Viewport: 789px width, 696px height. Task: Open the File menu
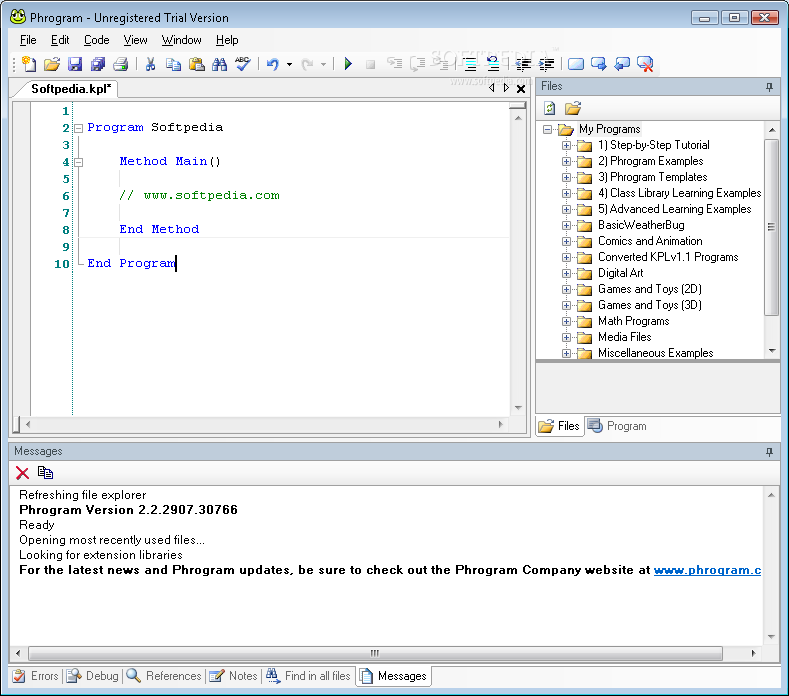28,40
